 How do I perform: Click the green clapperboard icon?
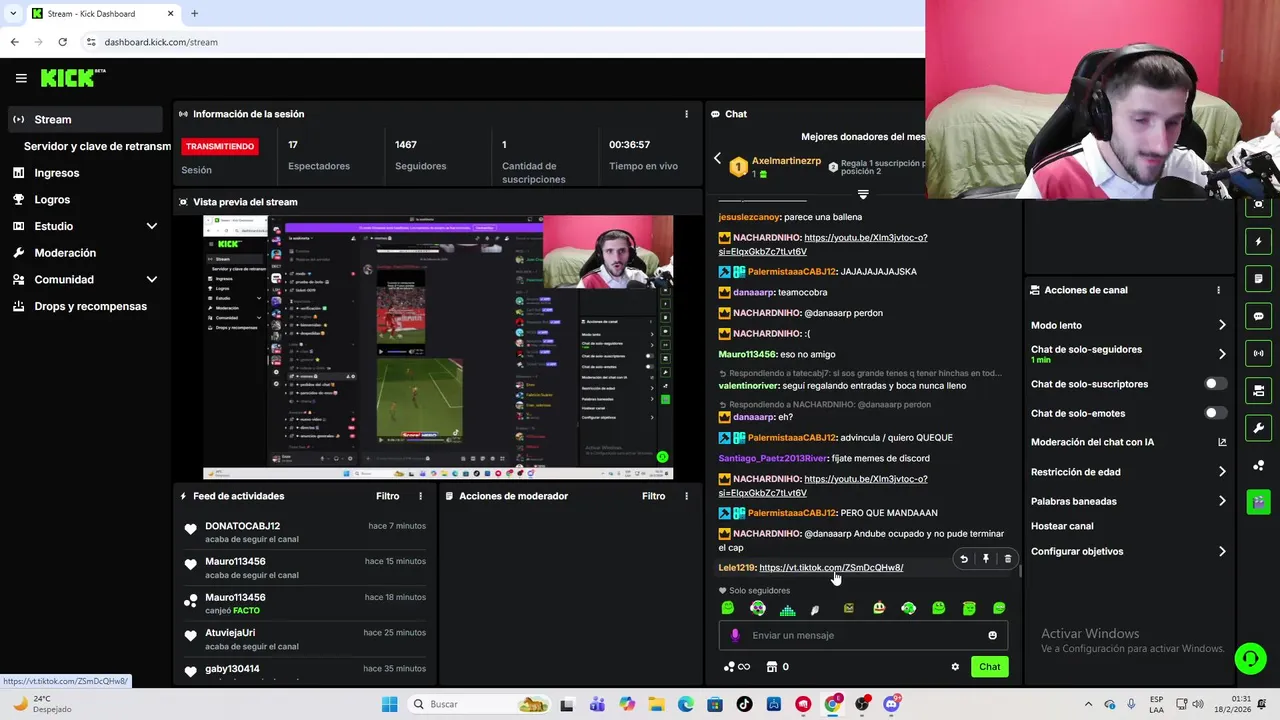[1259, 502]
